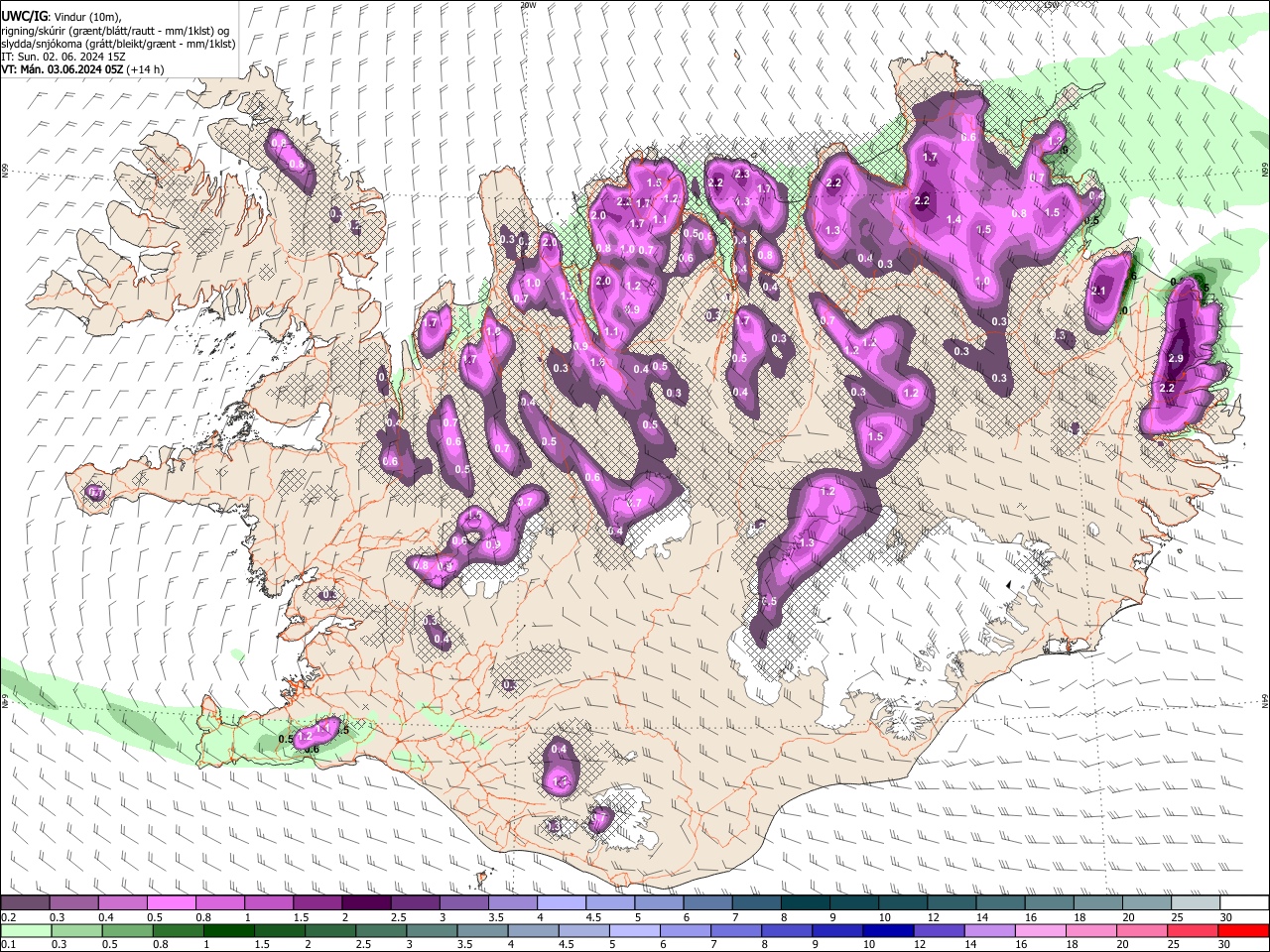This screenshot has height=952, width=1270.
Task: Pick the bright pink 0.5 swatch in snow legend
Action: 171,903
